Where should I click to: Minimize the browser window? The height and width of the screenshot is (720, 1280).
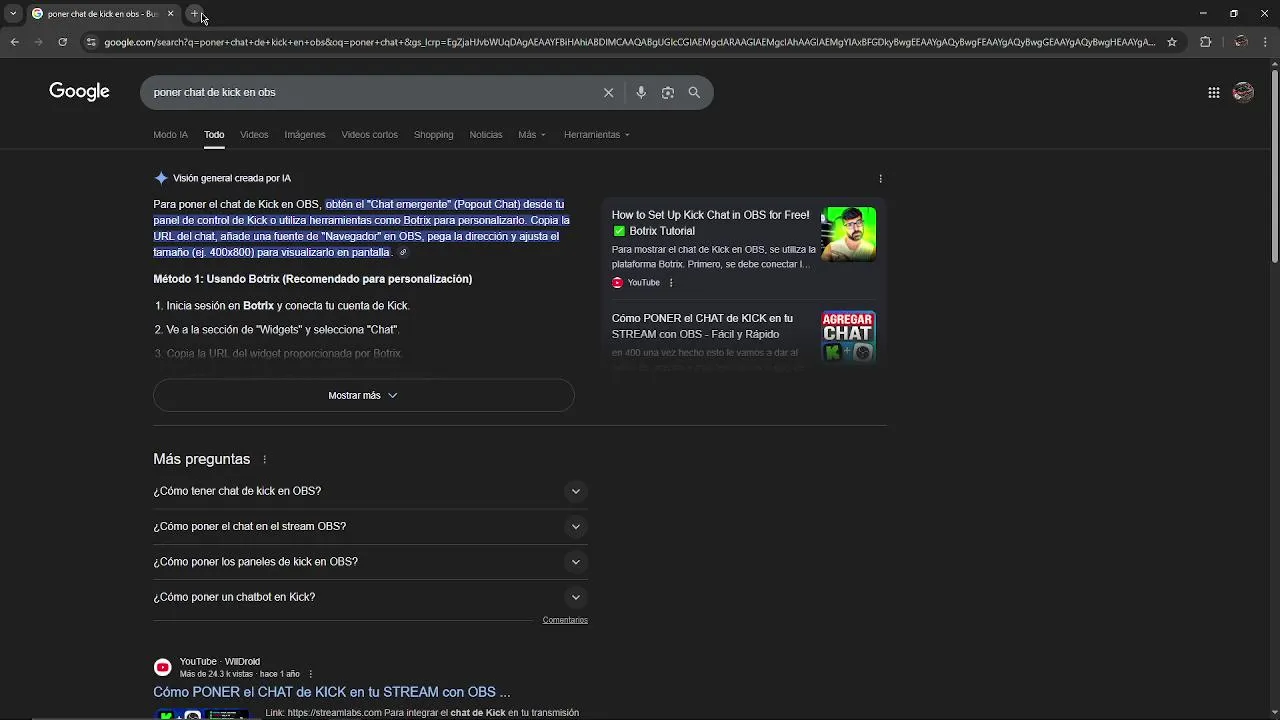[x=1203, y=14]
